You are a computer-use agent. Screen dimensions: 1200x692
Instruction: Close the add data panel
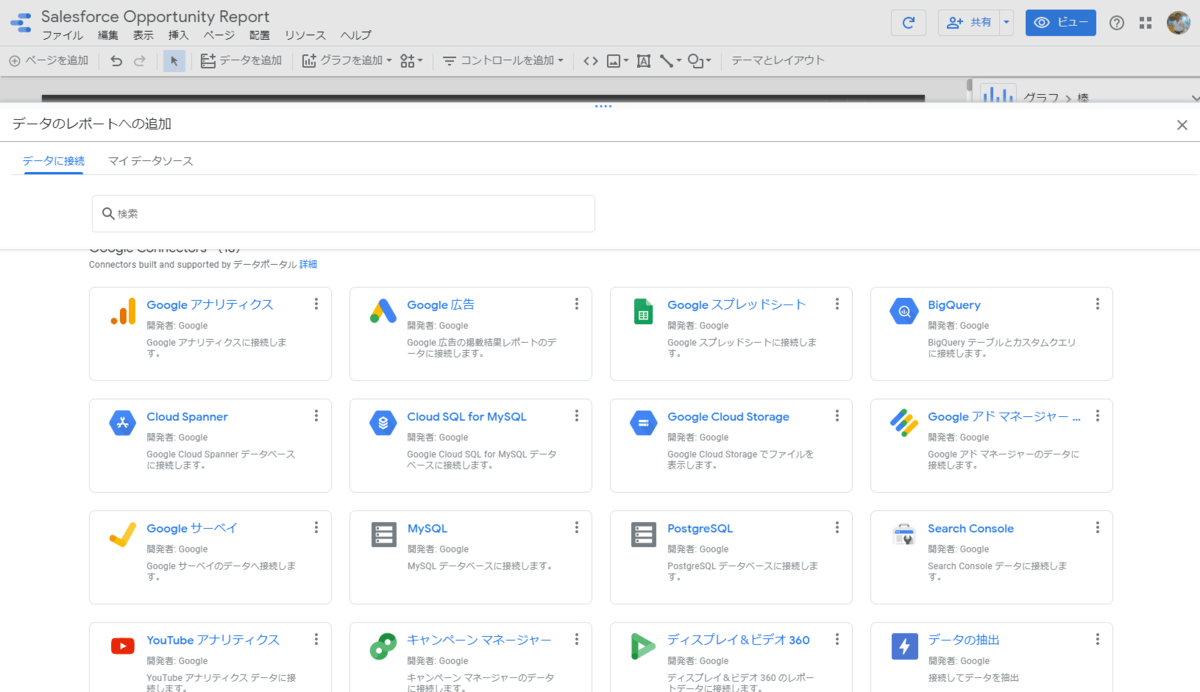[1182, 125]
